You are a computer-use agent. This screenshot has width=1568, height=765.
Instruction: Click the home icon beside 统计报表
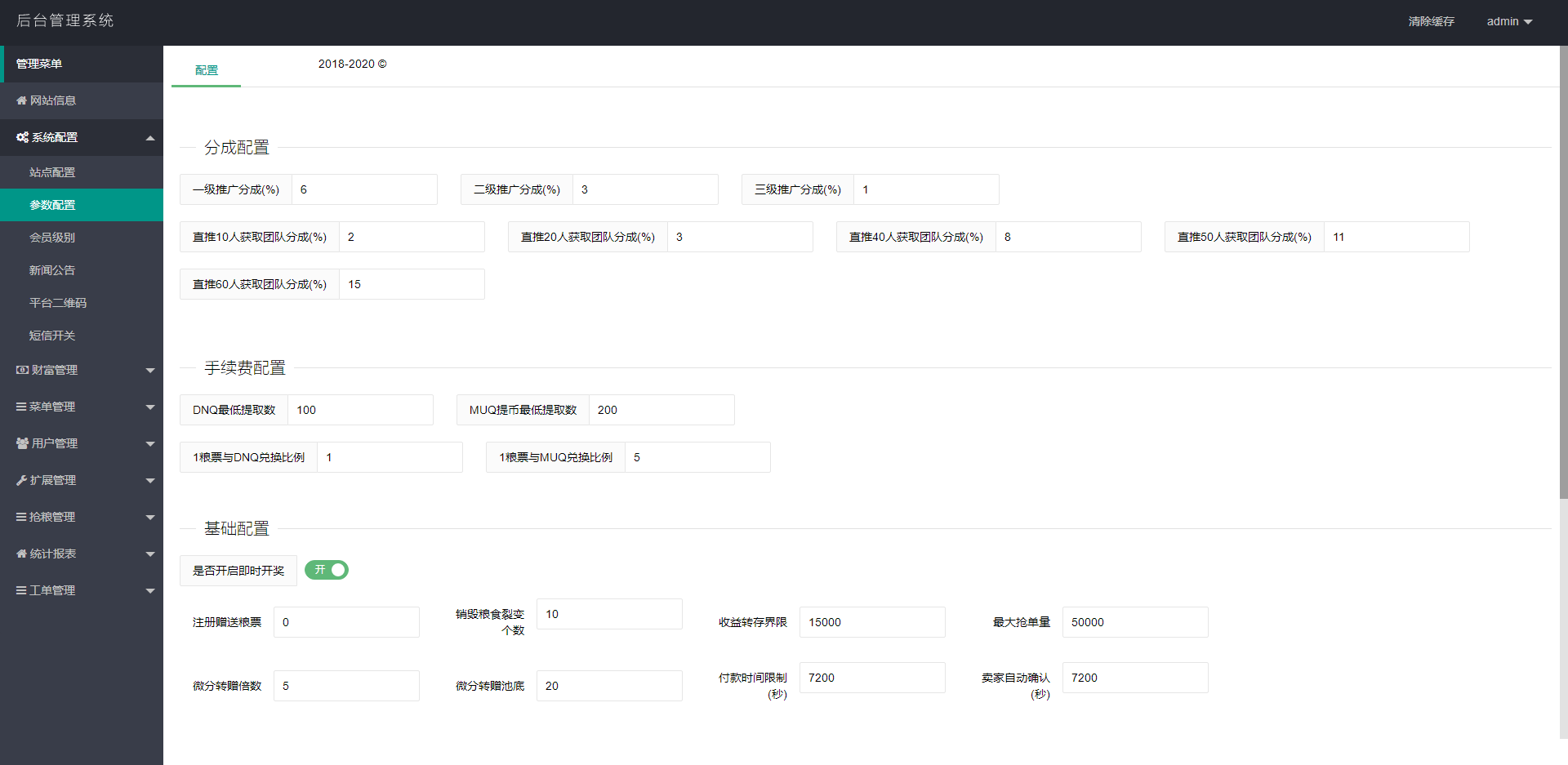21,554
